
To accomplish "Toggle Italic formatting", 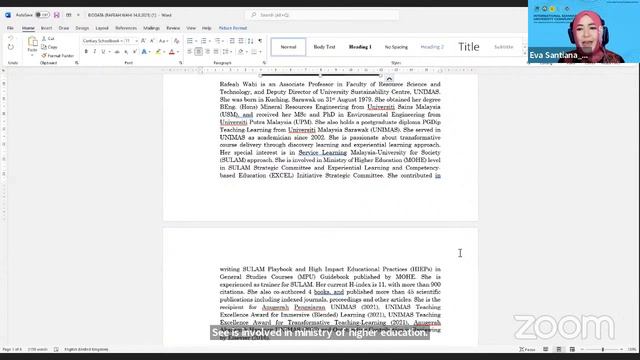I will pyautogui.click(x=95, y=52).
